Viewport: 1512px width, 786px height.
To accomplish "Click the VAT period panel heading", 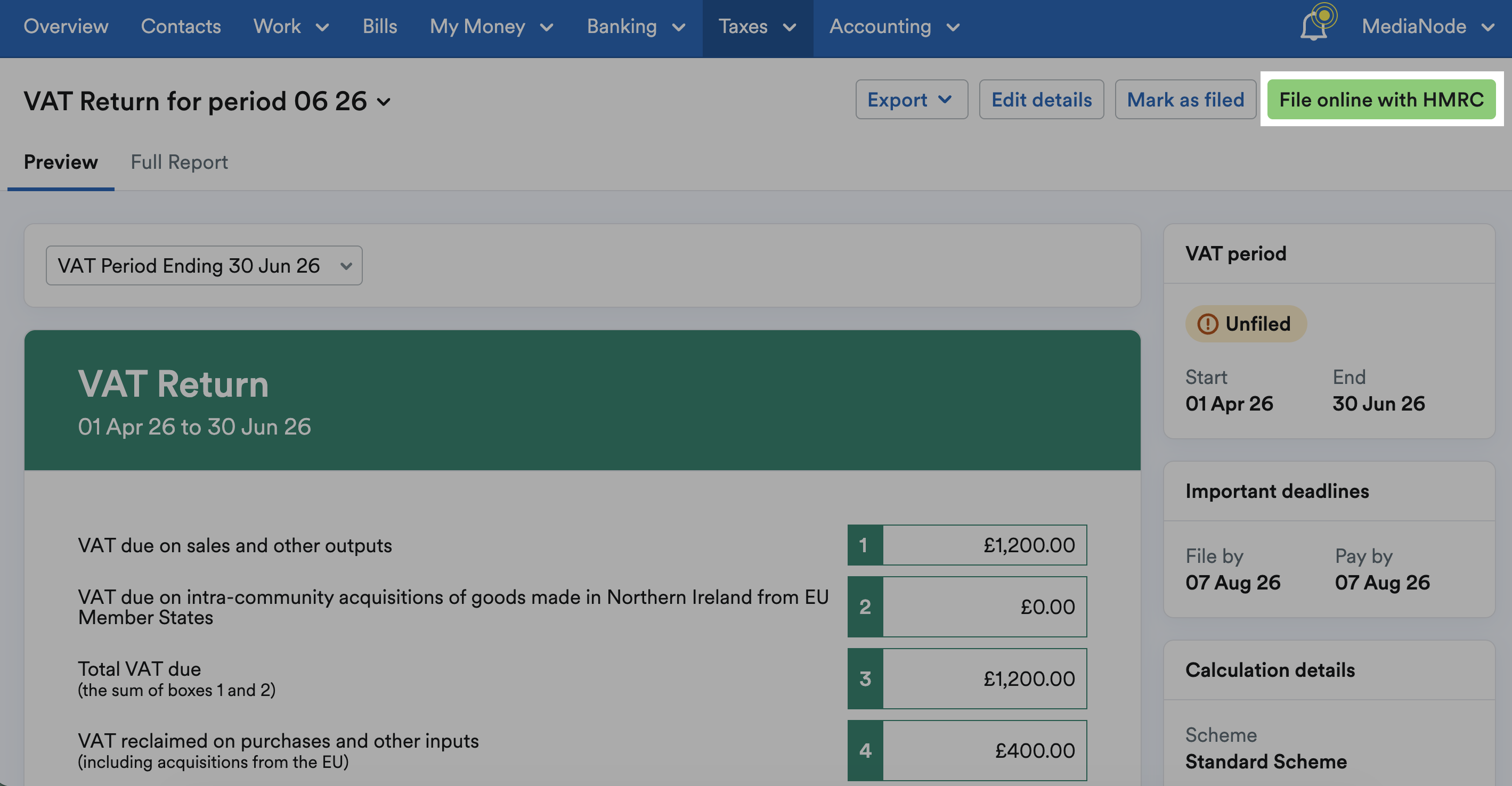I will [1235, 253].
